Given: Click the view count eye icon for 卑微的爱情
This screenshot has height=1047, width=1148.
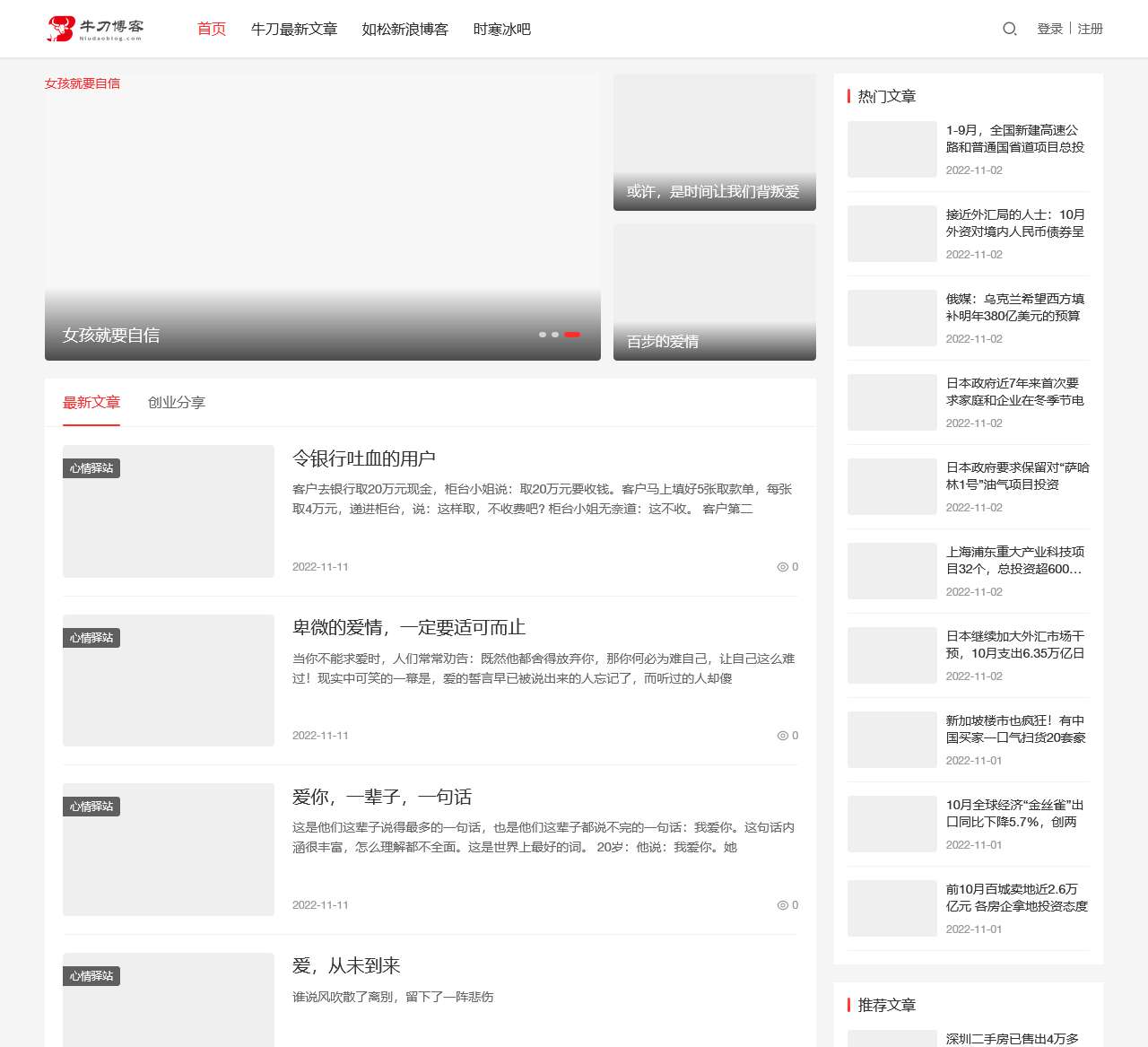Looking at the screenshot, I should pos(782,736).
